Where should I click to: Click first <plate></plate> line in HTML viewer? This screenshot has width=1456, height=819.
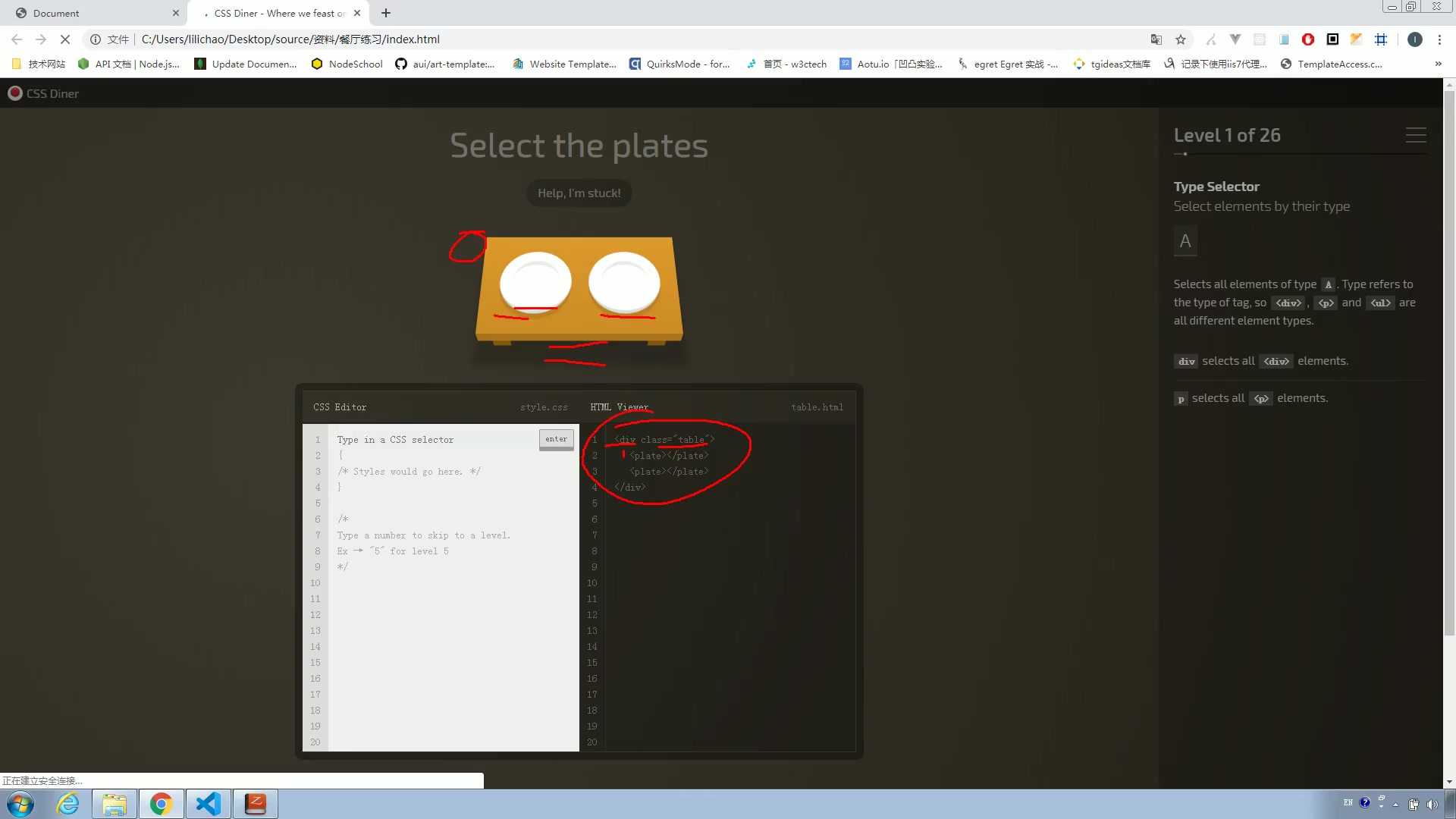(x=670, y=456)
